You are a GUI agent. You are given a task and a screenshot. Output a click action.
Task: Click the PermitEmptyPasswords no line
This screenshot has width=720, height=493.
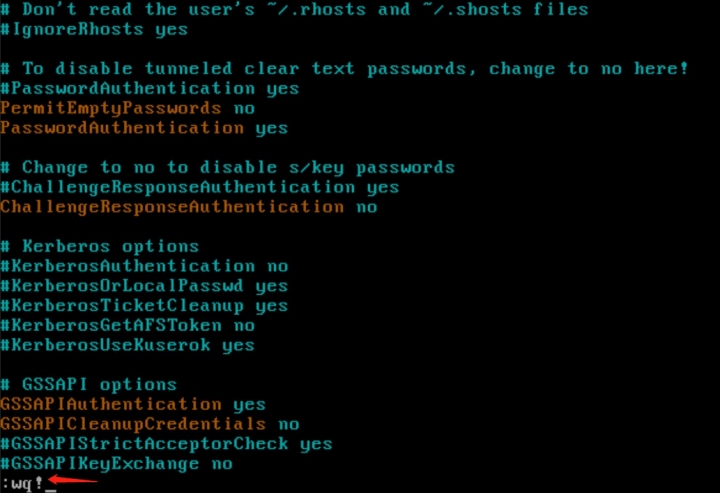(x=128, y=109)
